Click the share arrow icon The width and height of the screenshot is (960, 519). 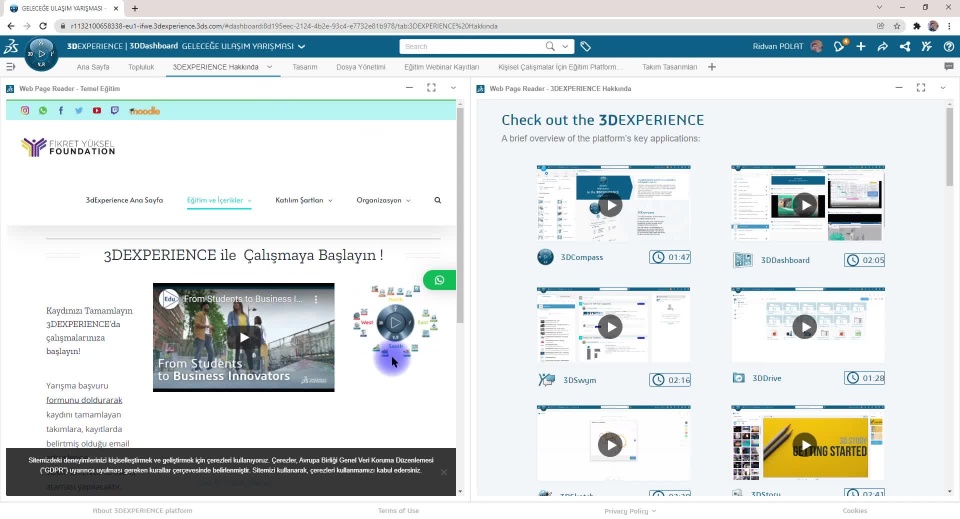pyautogui.click(x=882, y=47)
